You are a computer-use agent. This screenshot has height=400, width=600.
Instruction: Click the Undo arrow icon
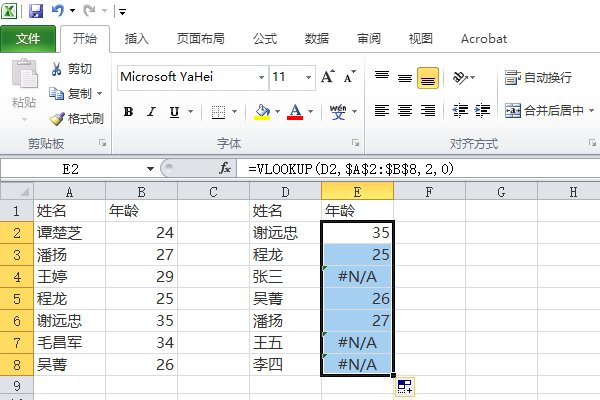coord(57,11)
